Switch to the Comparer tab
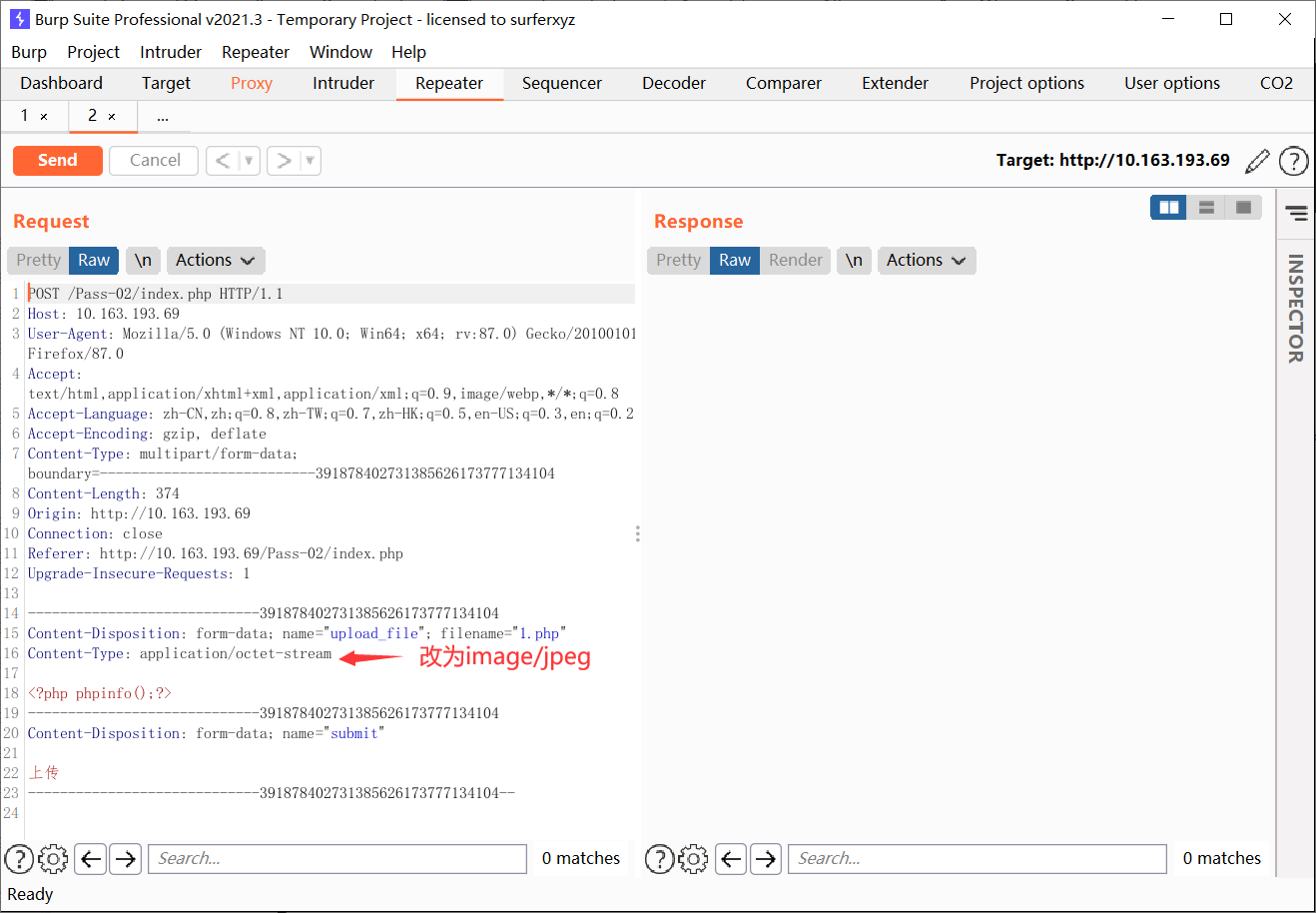The height and width of the screenshot is (913, 1316). (x=784, y=83)
